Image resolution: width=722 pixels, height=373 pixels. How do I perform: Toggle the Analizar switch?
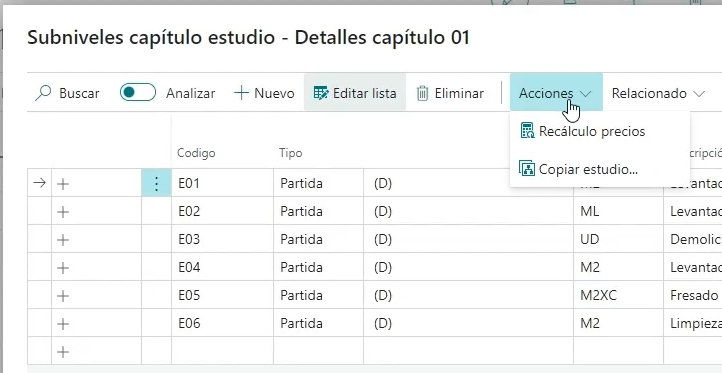(138, 92)
